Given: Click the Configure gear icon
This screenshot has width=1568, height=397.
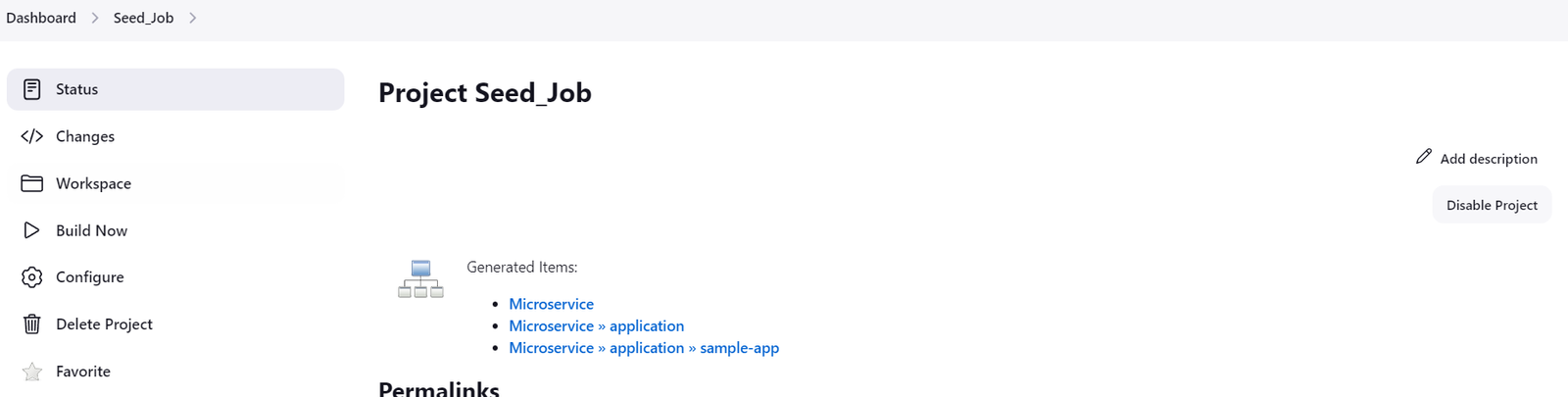Looking at the screenshot, I should tap(31, 277).
